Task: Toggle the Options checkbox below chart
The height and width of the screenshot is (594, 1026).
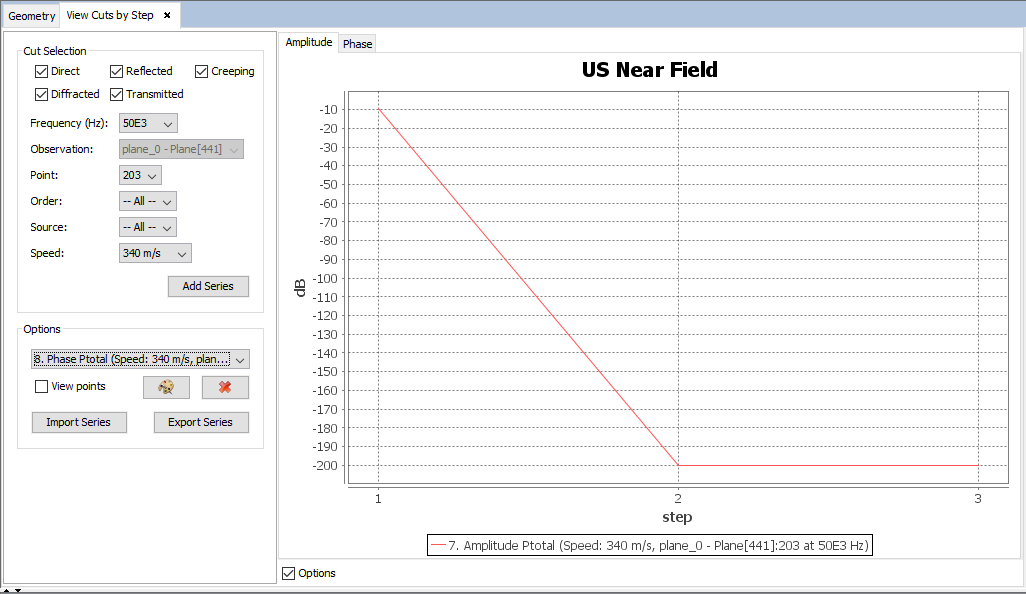Action: tap(289, 573)
